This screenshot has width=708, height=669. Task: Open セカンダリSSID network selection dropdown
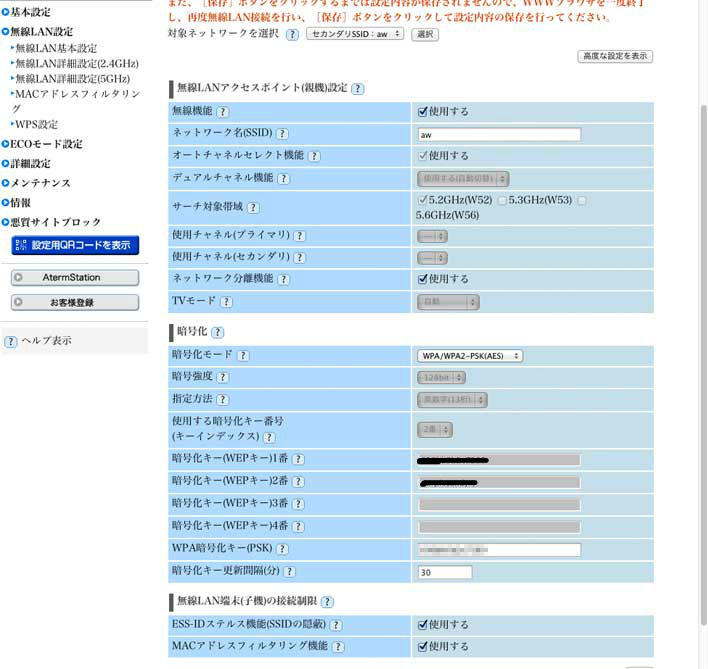point(355,34)
